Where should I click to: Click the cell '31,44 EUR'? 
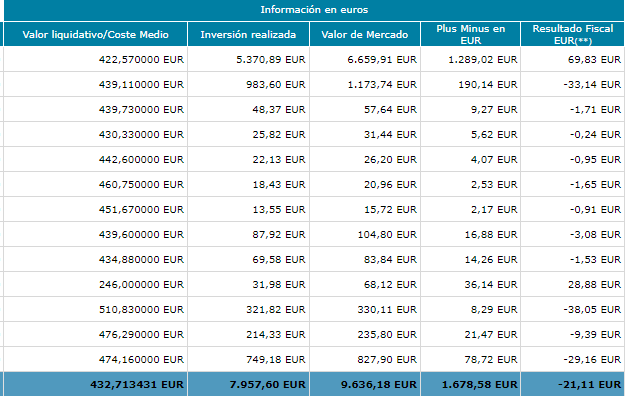click(365, 134)
